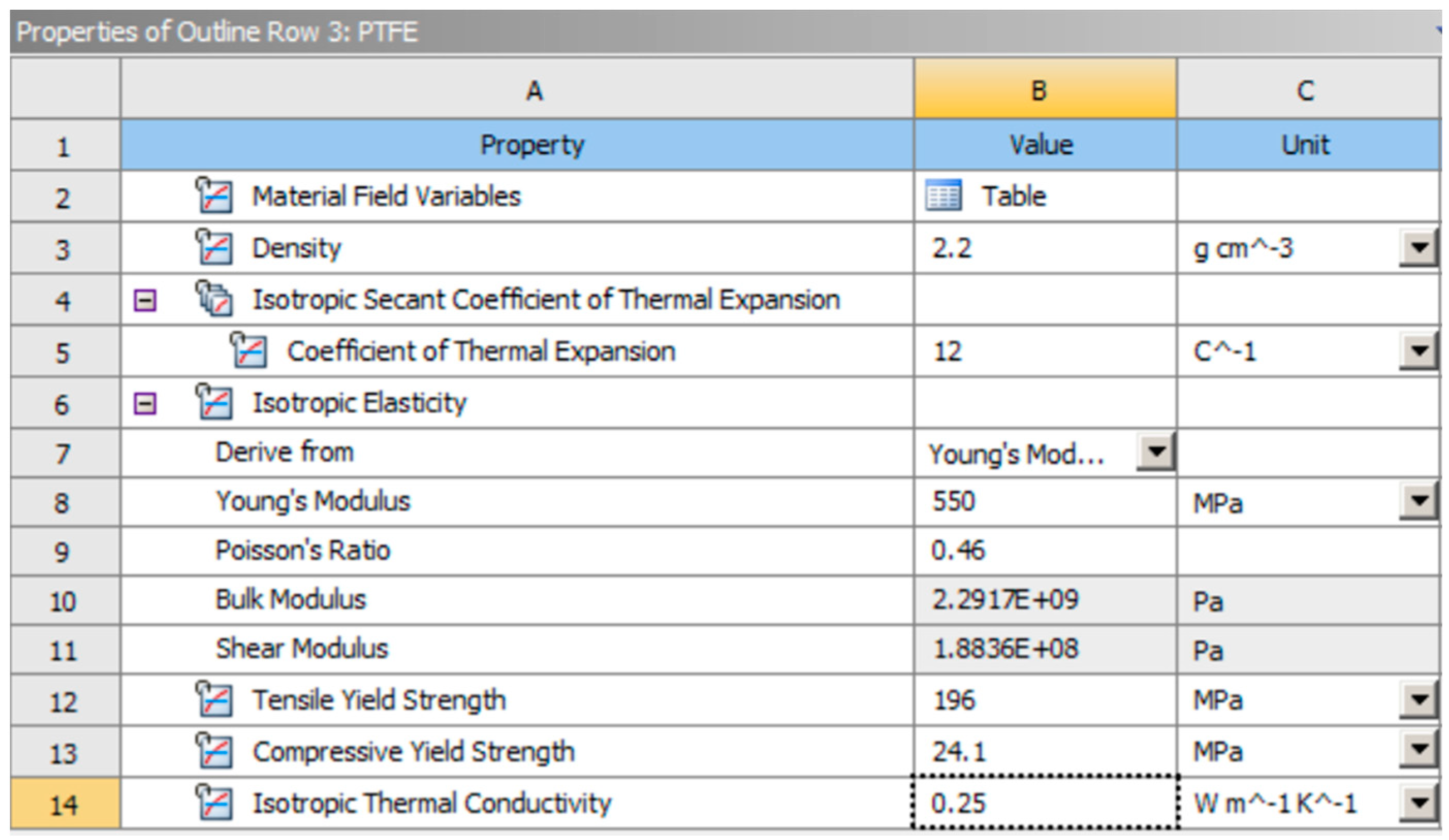Click the Density property icon
The image size is (1449, 840).
tap(214, 247)
